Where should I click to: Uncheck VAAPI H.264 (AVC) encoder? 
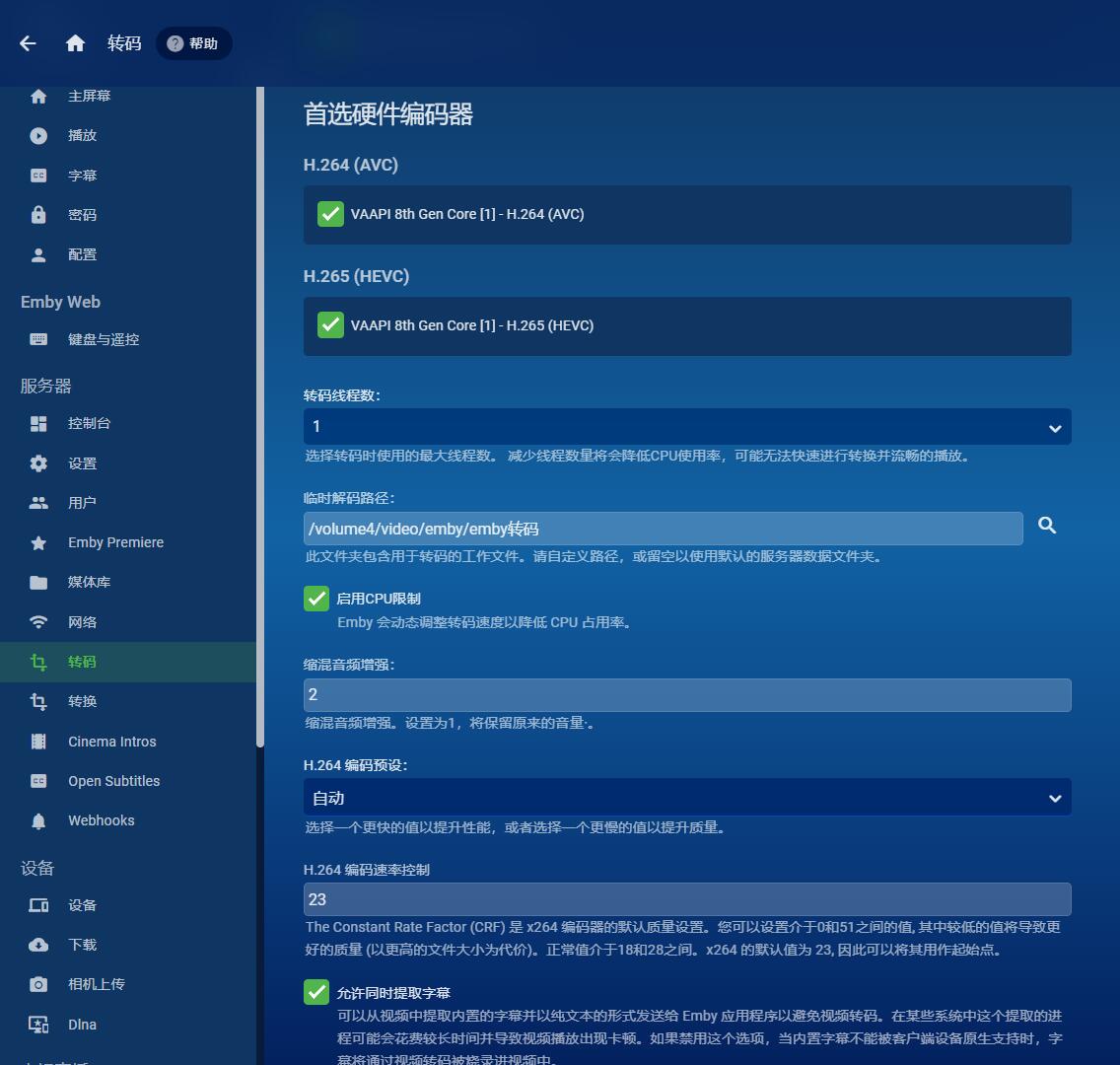pos(330,214)
